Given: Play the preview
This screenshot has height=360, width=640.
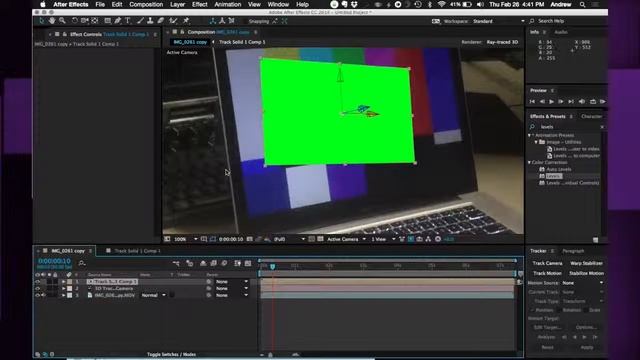Looking at the screenshot, I should coord(551,102).
